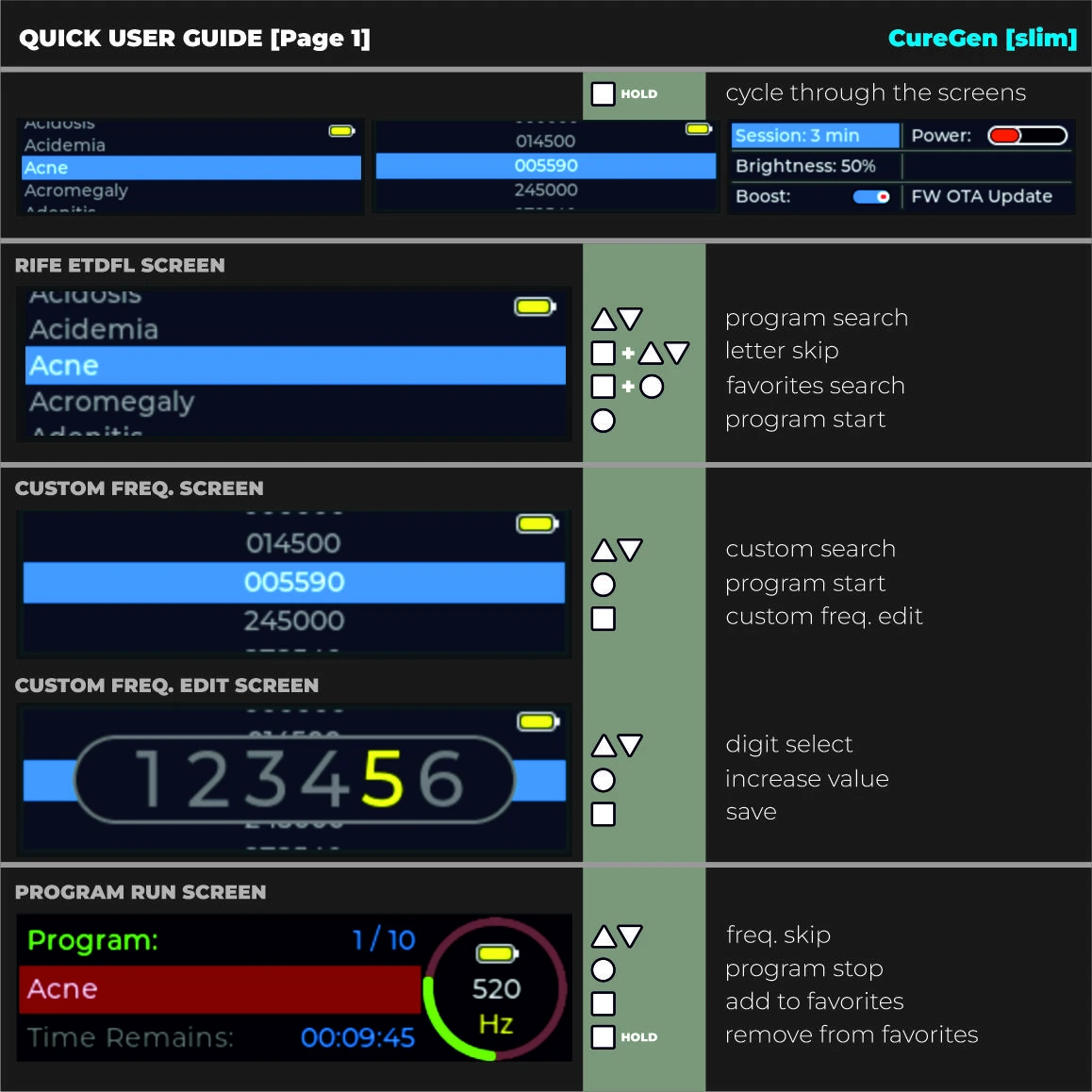This screenshot has width=1092, height=1092.
Task: Click the up triangle next to program search
Action: coord(604,320)
